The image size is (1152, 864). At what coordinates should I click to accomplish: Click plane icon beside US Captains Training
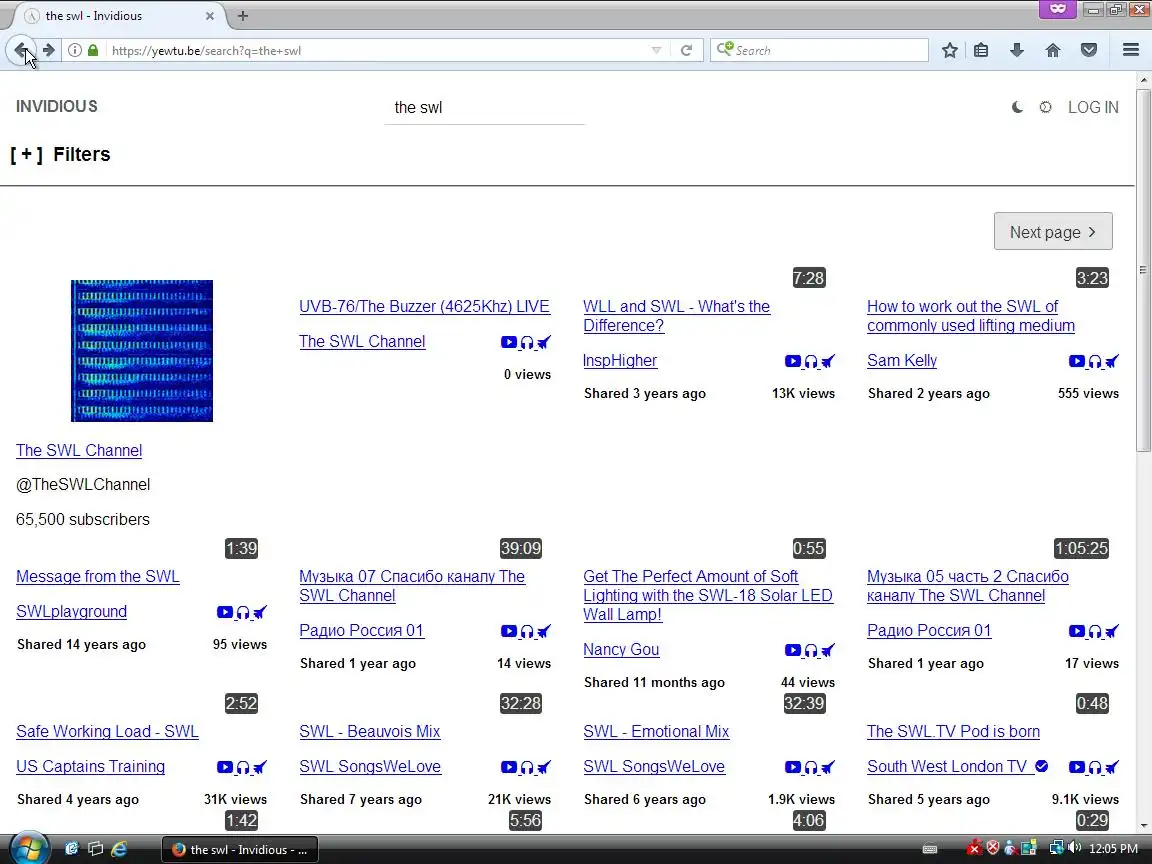pyautogui.click(x=259, y=768)
